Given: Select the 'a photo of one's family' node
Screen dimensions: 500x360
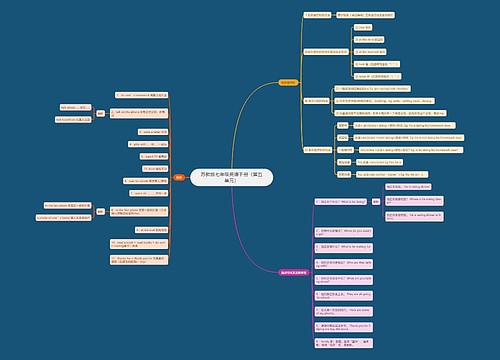Looking at the screenshot, I should pyautogui.click(x=64, y=218).
